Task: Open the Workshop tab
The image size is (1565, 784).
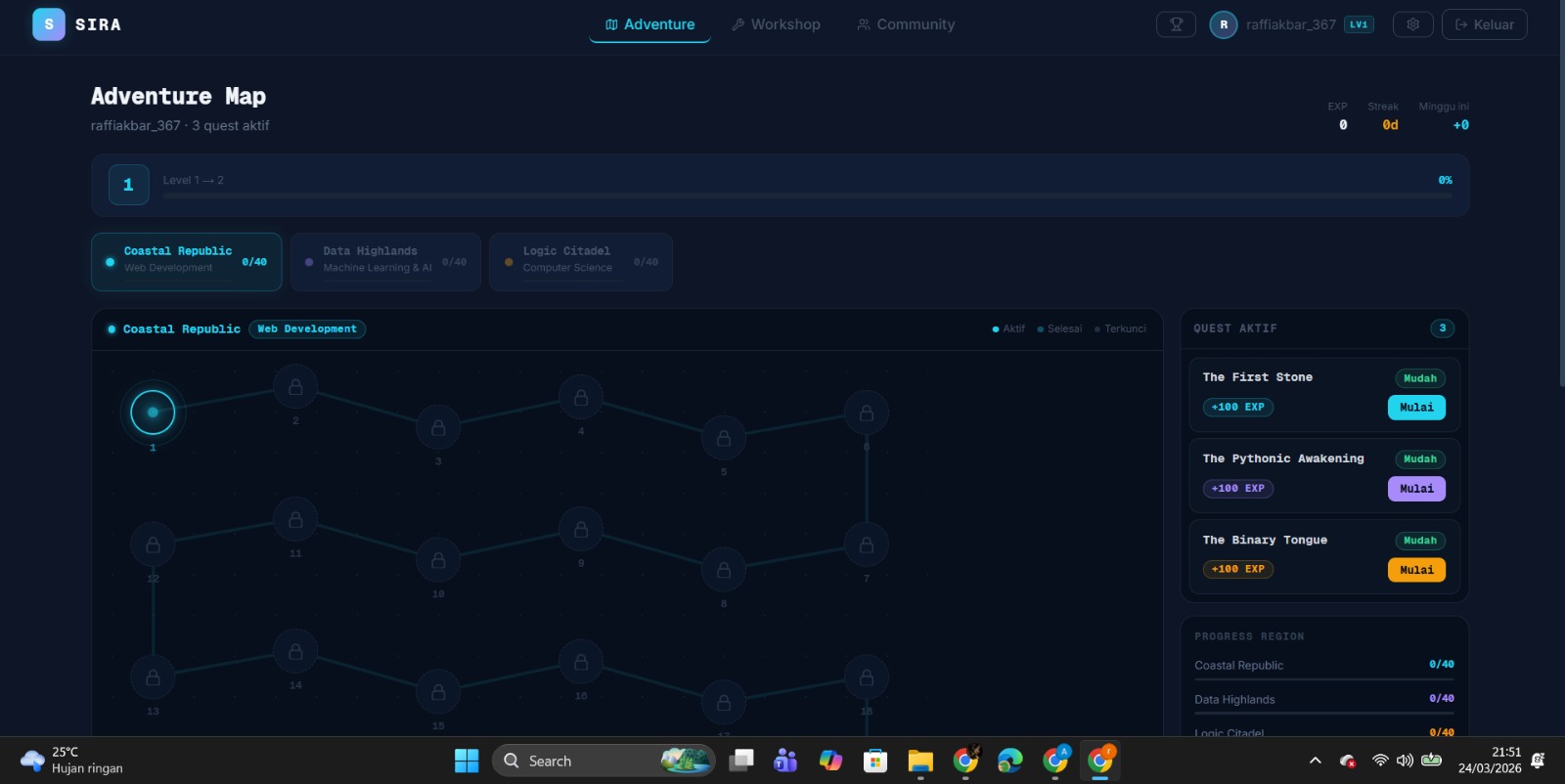Action: click(776, 24)
